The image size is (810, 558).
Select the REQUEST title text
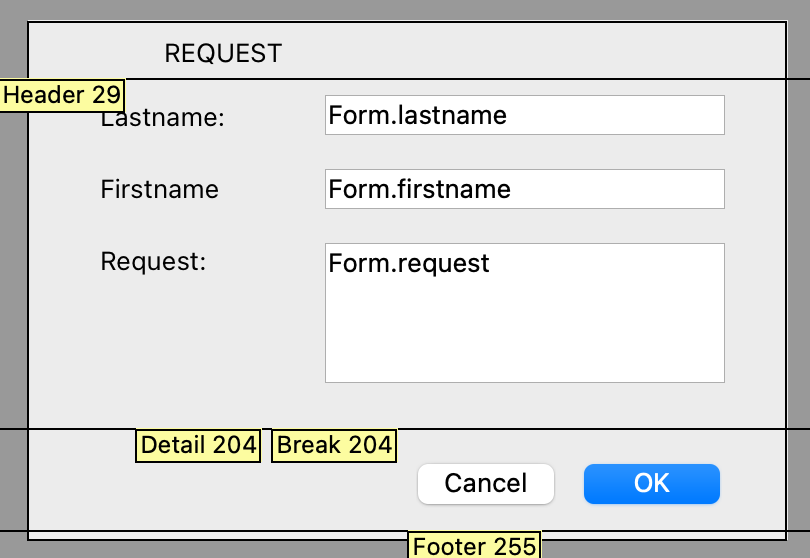tap(223, 53)
